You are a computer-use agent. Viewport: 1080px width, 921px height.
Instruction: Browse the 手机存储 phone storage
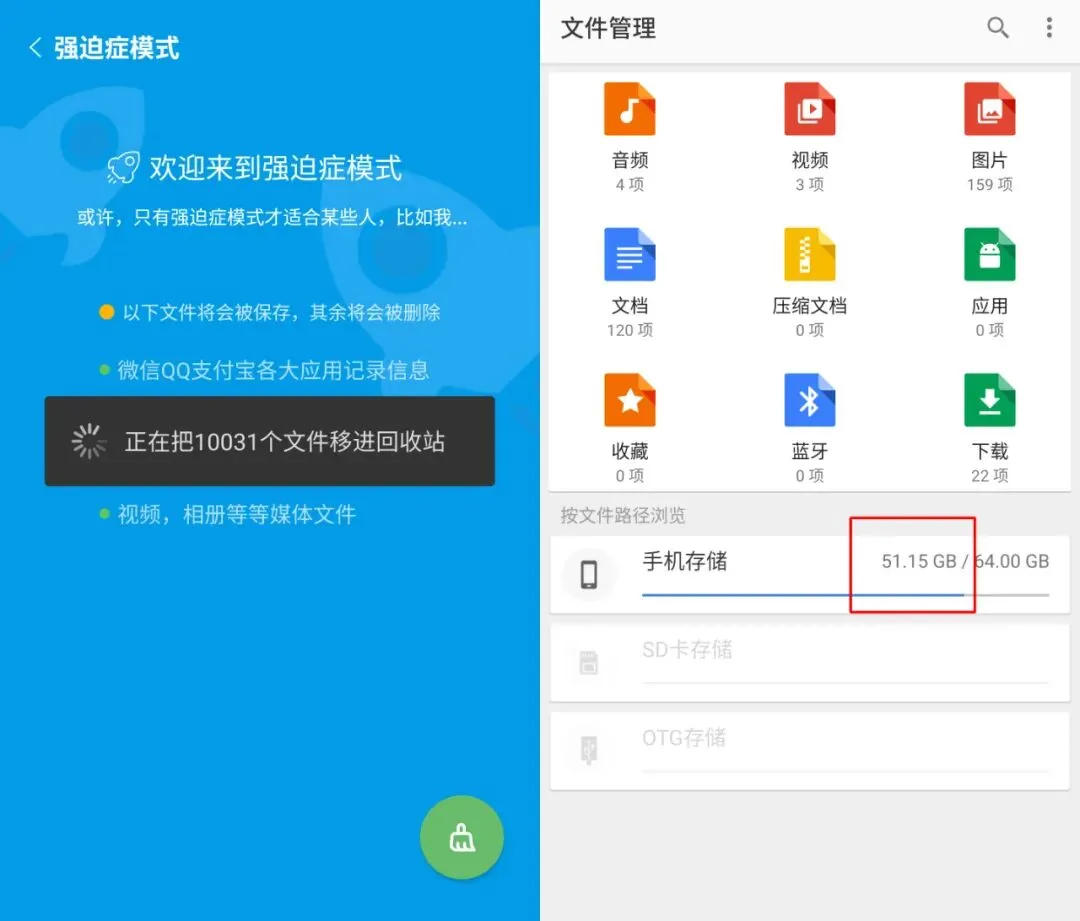click(x=809, y=575)
